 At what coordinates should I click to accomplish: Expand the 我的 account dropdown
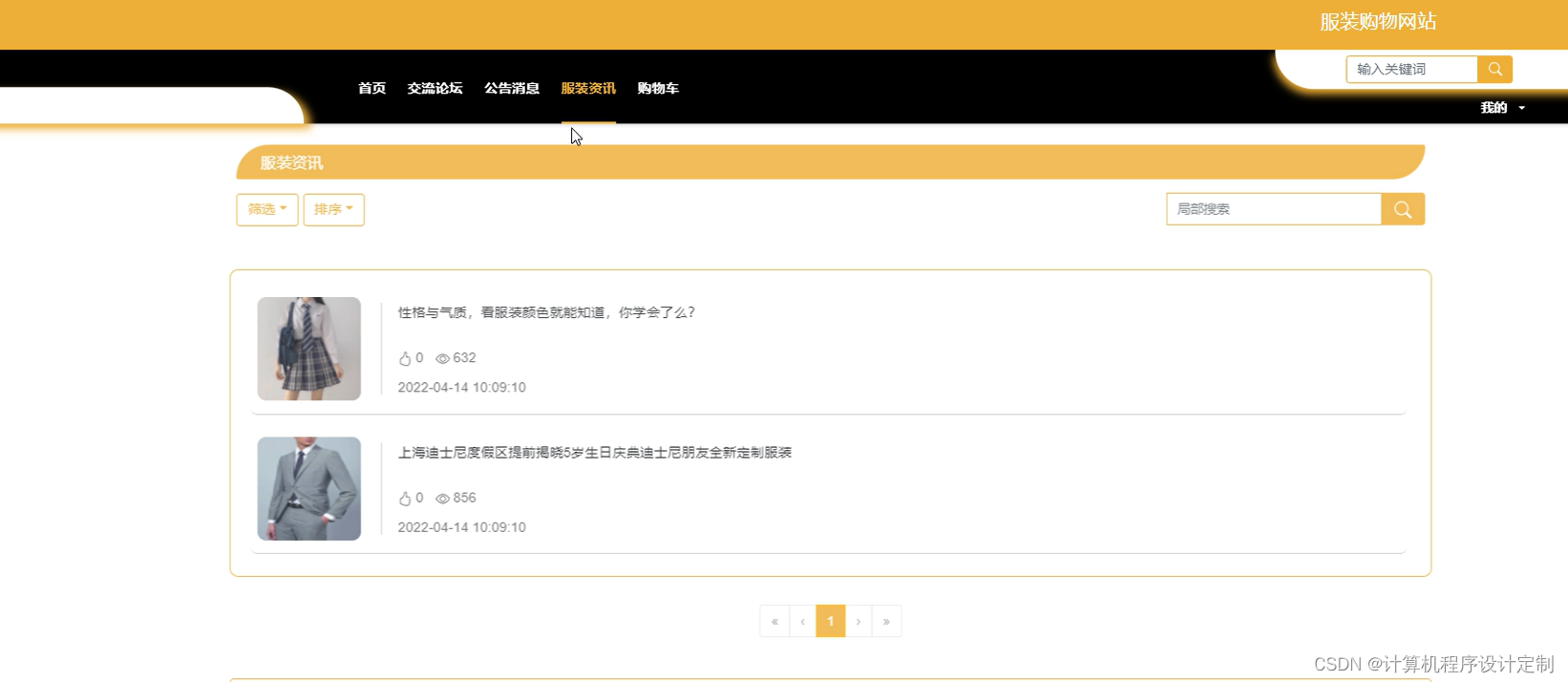pyautogui.click(x=1502, y=108)
